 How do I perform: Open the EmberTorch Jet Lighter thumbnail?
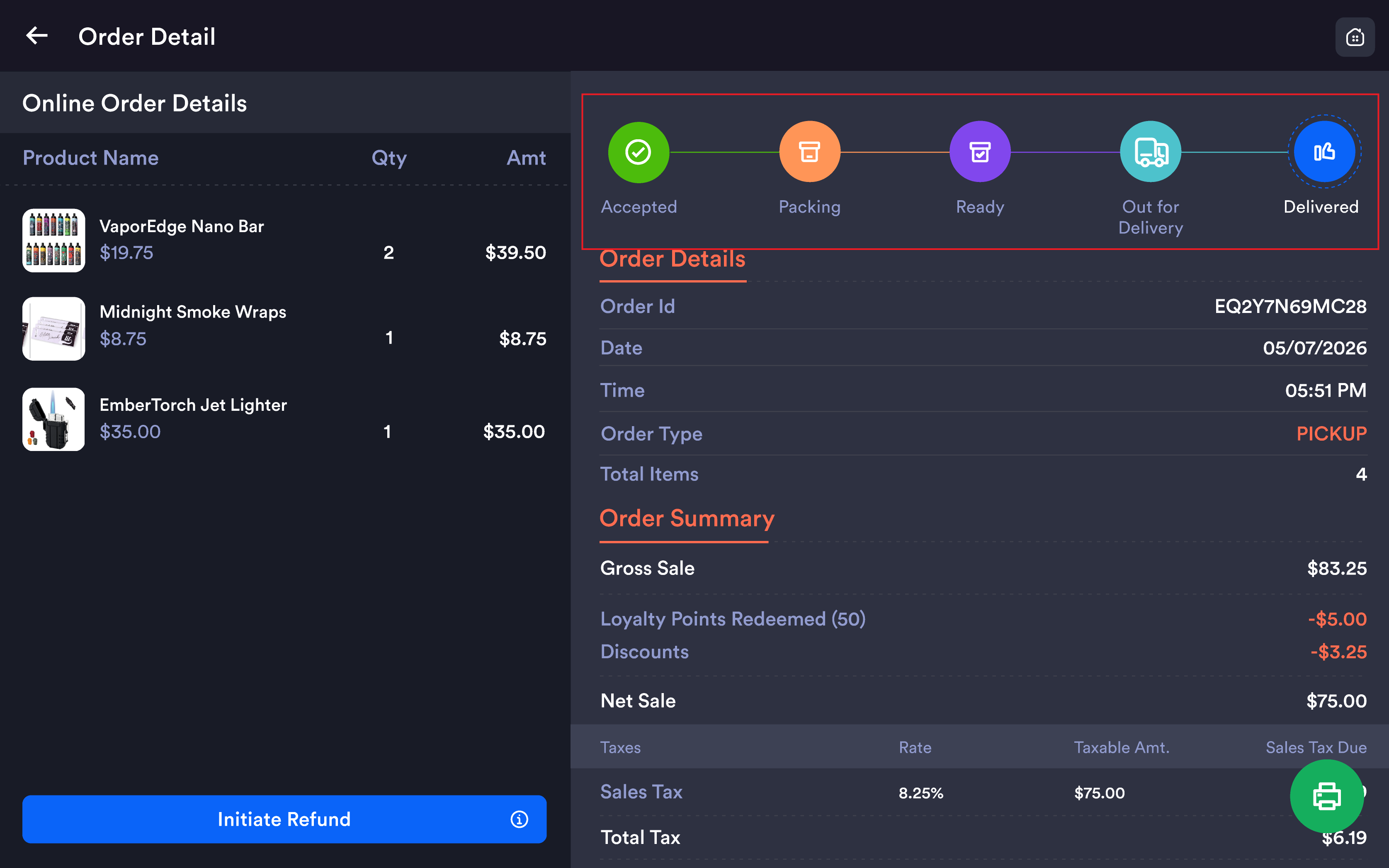(x=54, y=419)
